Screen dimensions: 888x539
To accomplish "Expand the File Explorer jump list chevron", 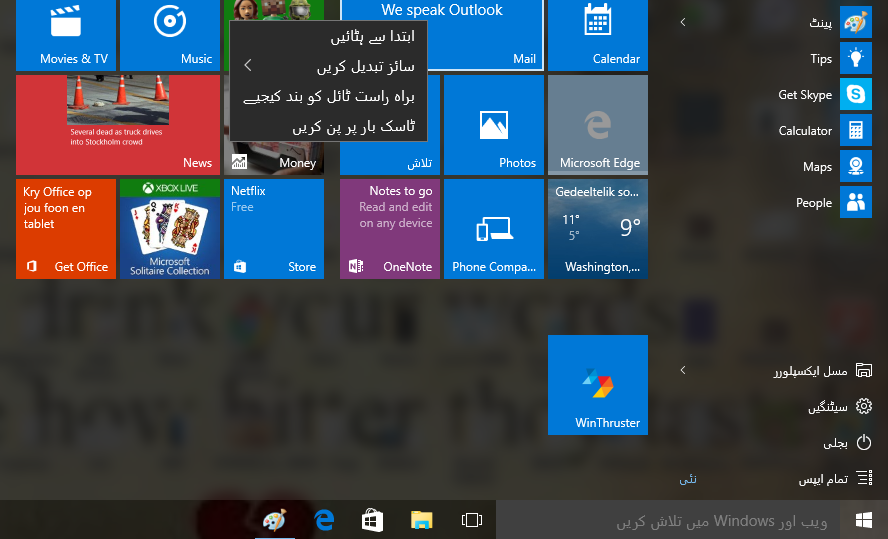I will pos(683,370).
